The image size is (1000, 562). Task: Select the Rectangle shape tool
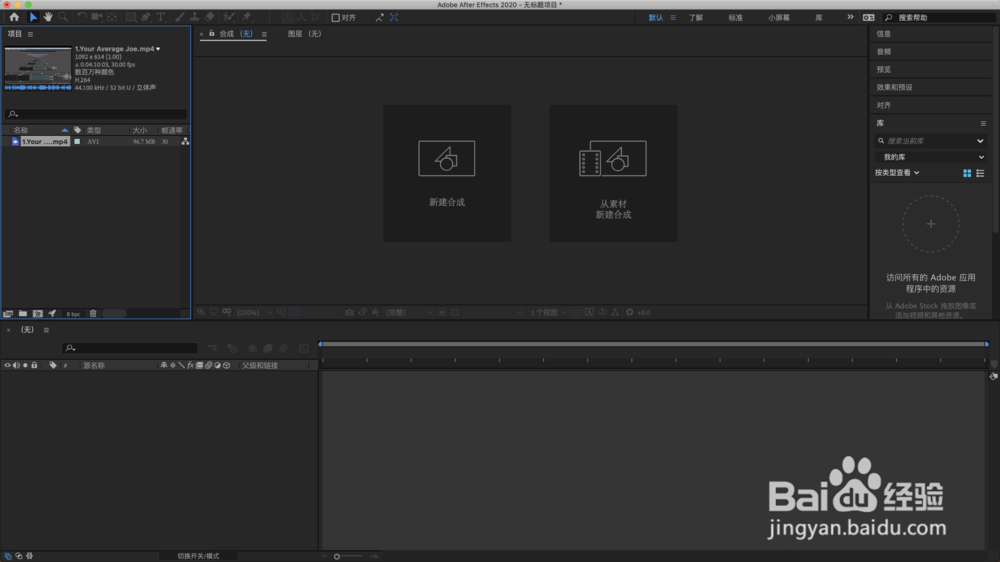pyautogui.click(x=131, y=17)
